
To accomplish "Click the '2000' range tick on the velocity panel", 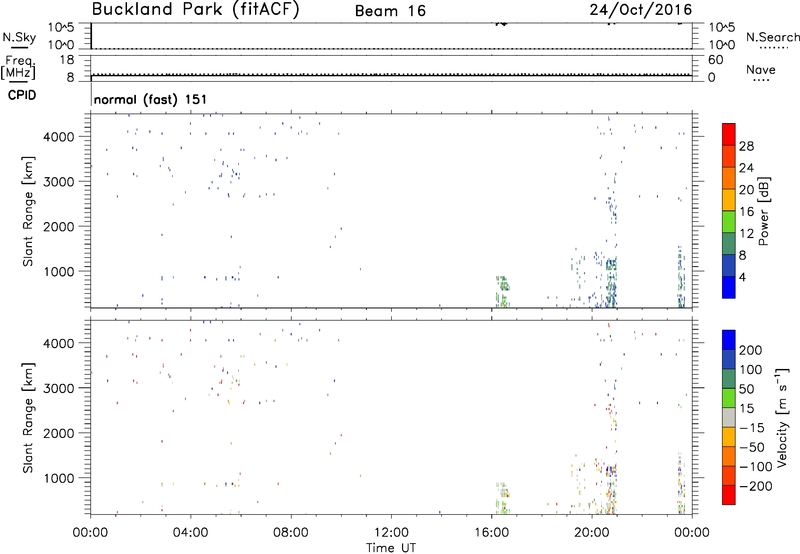I will click(58, 433).
